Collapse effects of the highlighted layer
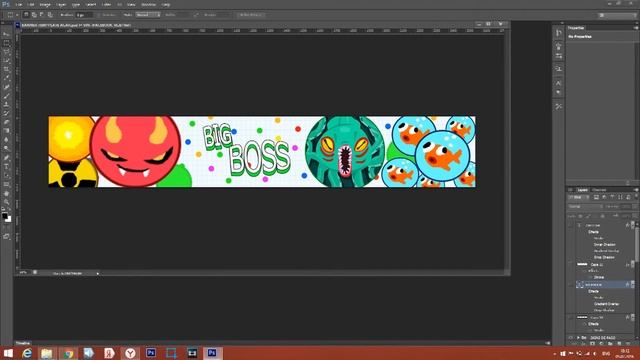The image size is (640, 360). pos(632,284)
